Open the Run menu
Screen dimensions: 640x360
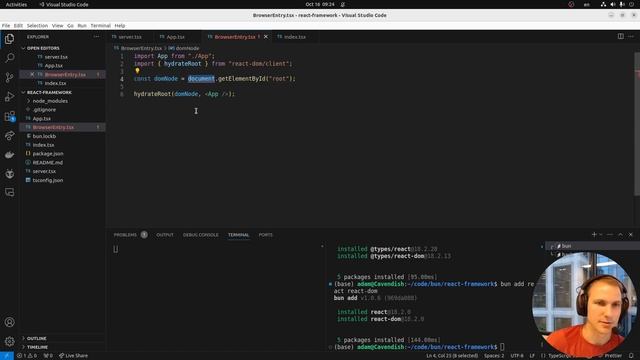[x=82, y=25]
